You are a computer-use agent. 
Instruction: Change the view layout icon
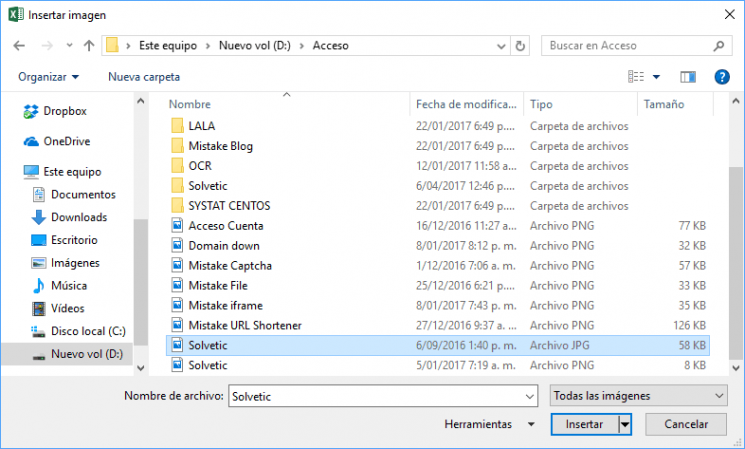(636, 76)
